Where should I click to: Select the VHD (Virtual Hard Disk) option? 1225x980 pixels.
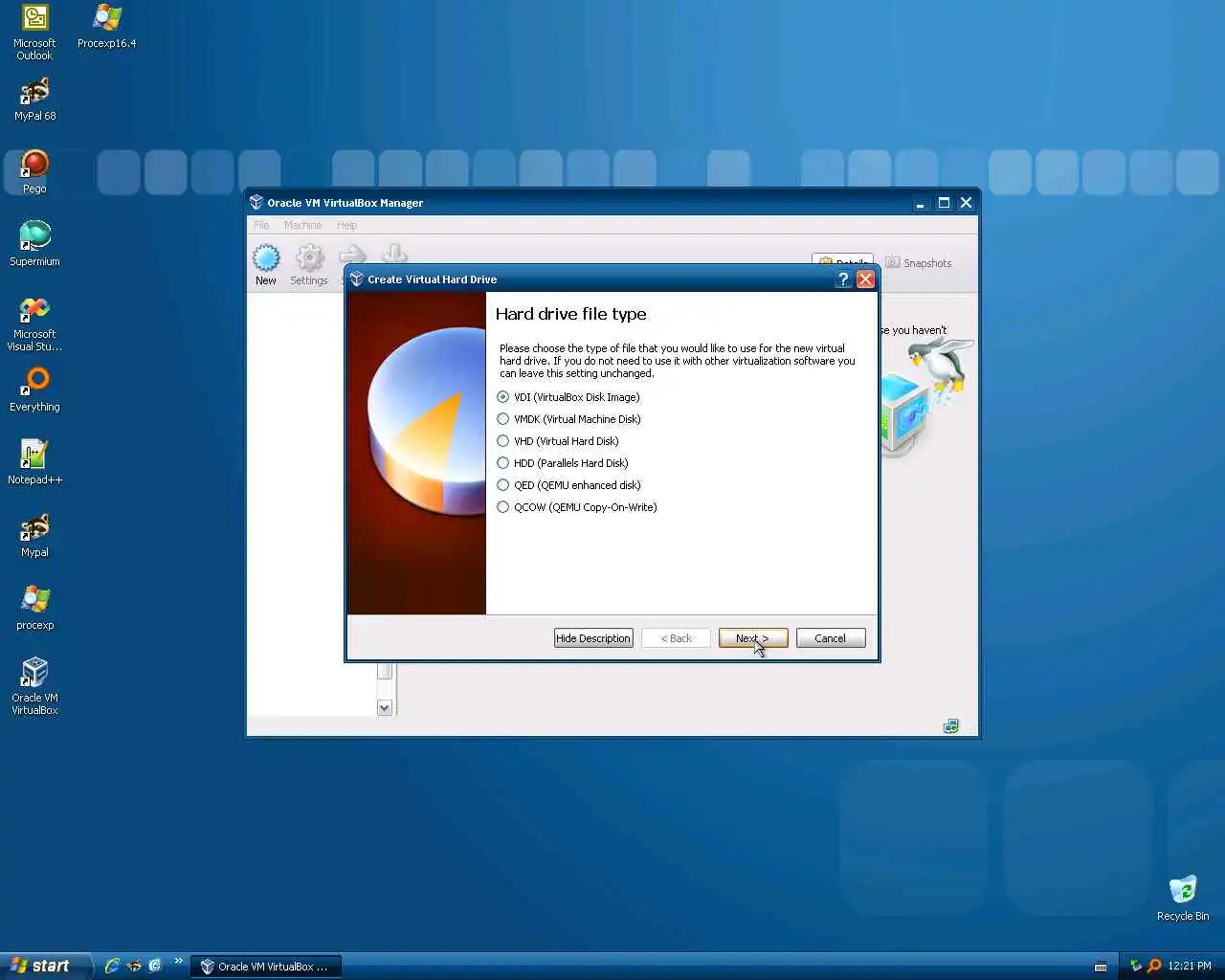558,441
